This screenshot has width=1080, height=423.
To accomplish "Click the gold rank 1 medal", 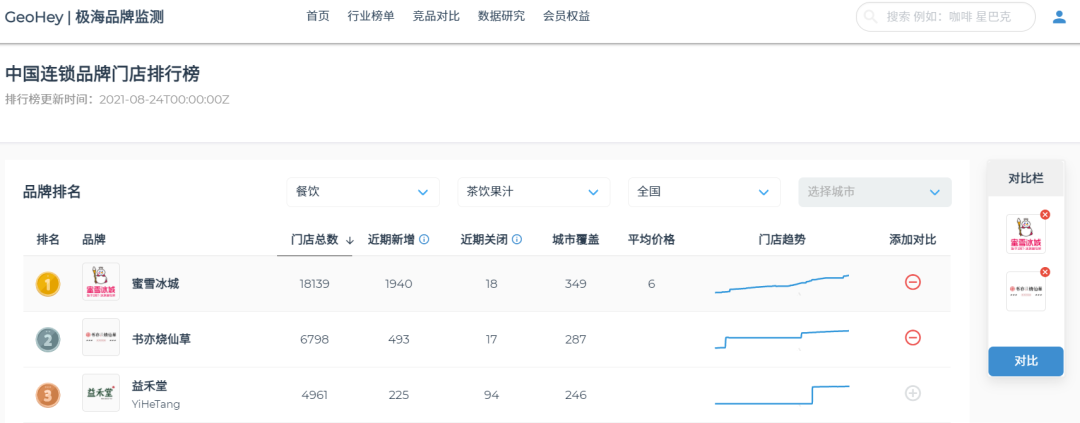I will pyautogui.click(x=48, y=284).
